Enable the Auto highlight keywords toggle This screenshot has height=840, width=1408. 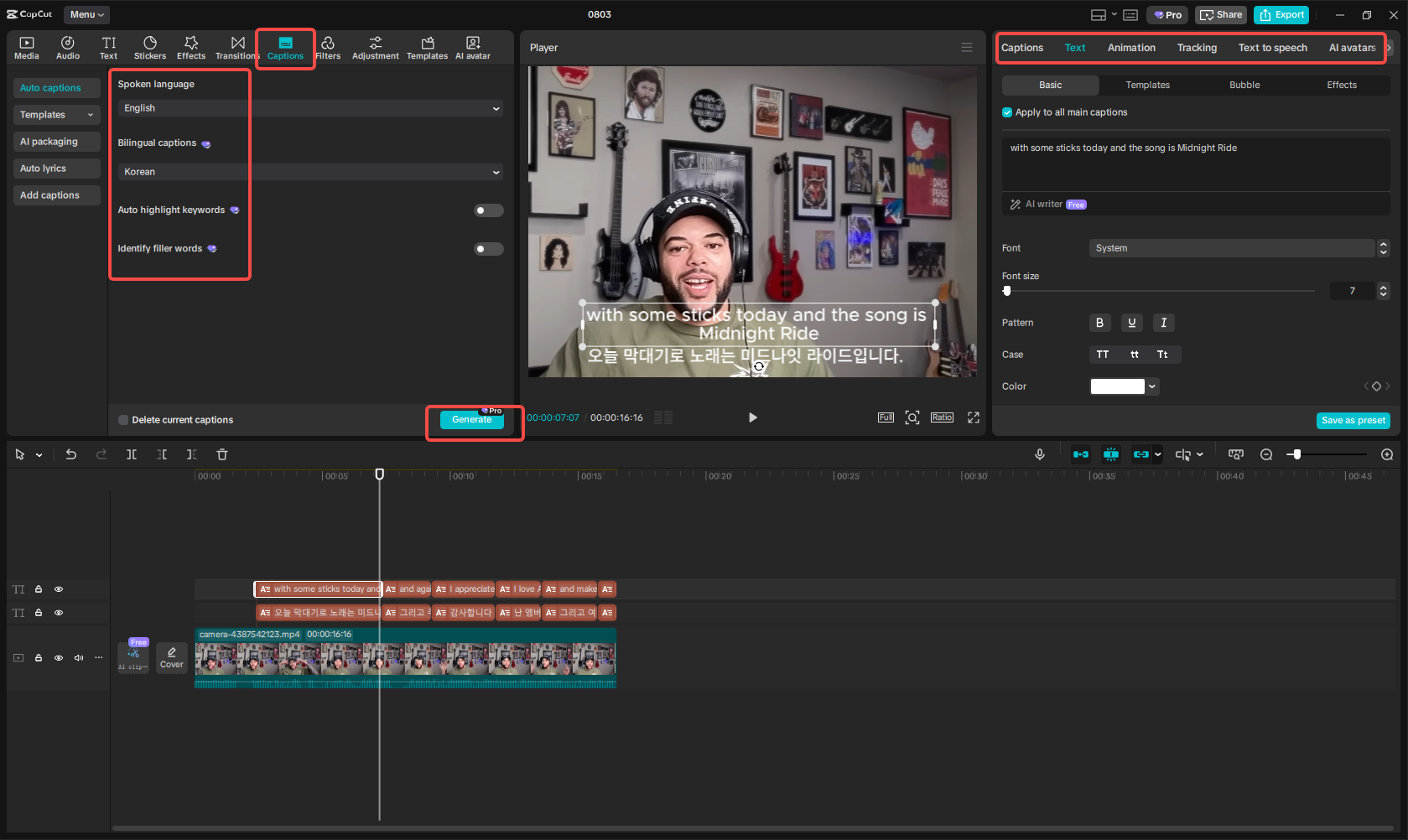click(x=488, y=210)
